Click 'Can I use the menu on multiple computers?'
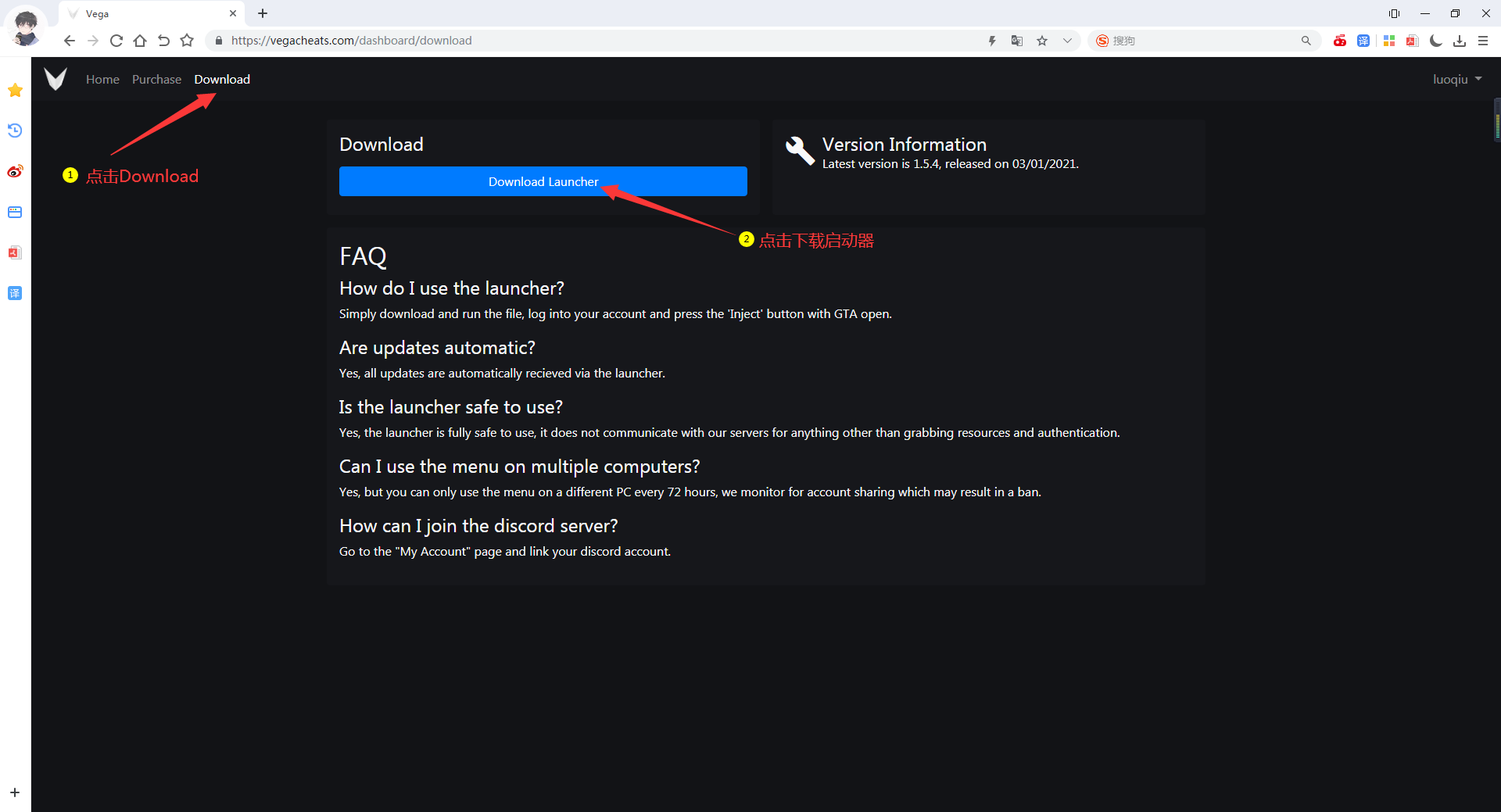Image resolution: width=1501 pixels, height=812 pixels. tap(520, 467)
